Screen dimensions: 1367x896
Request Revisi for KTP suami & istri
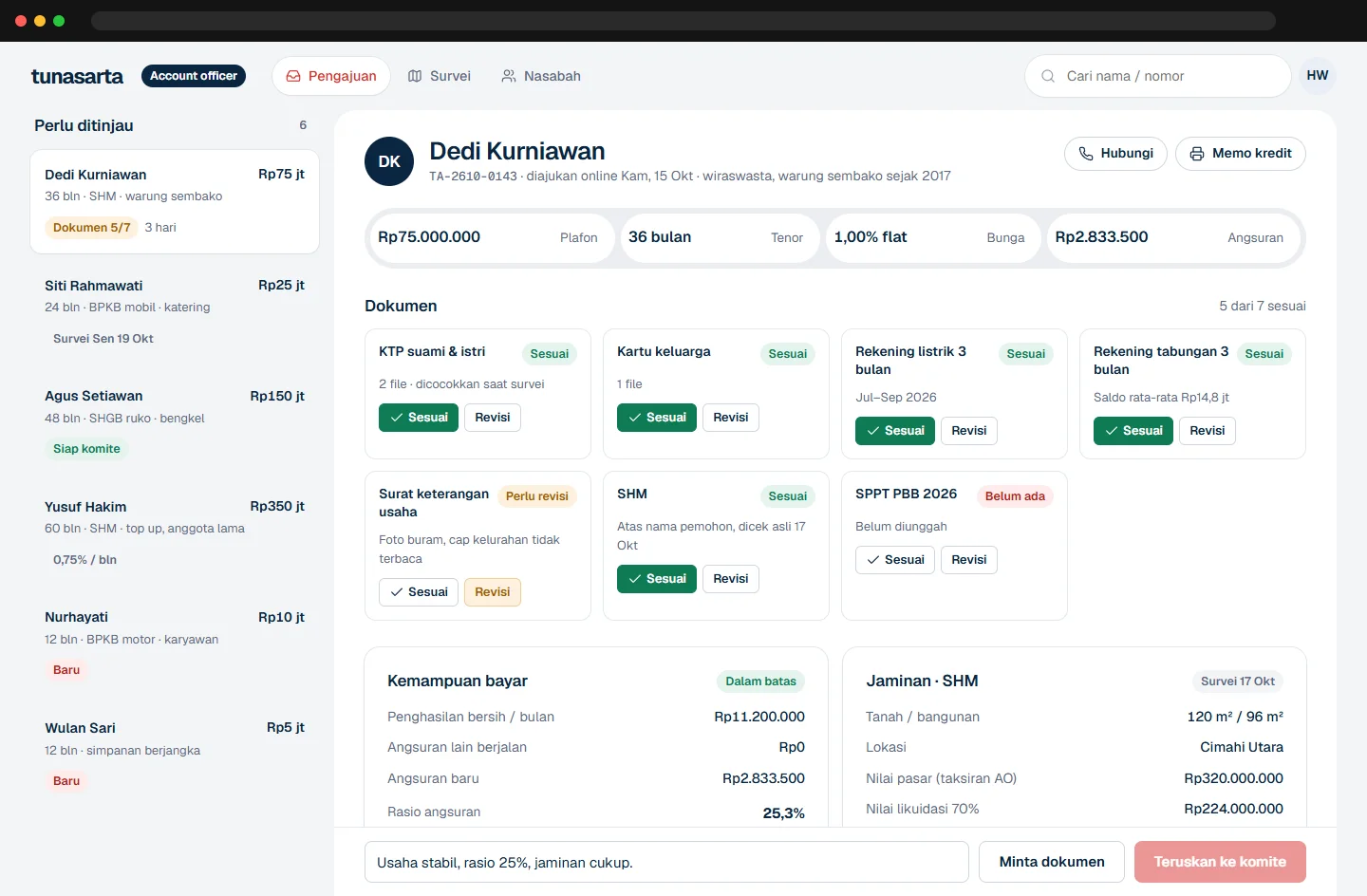pyautogui.click(x=493, y=418)
